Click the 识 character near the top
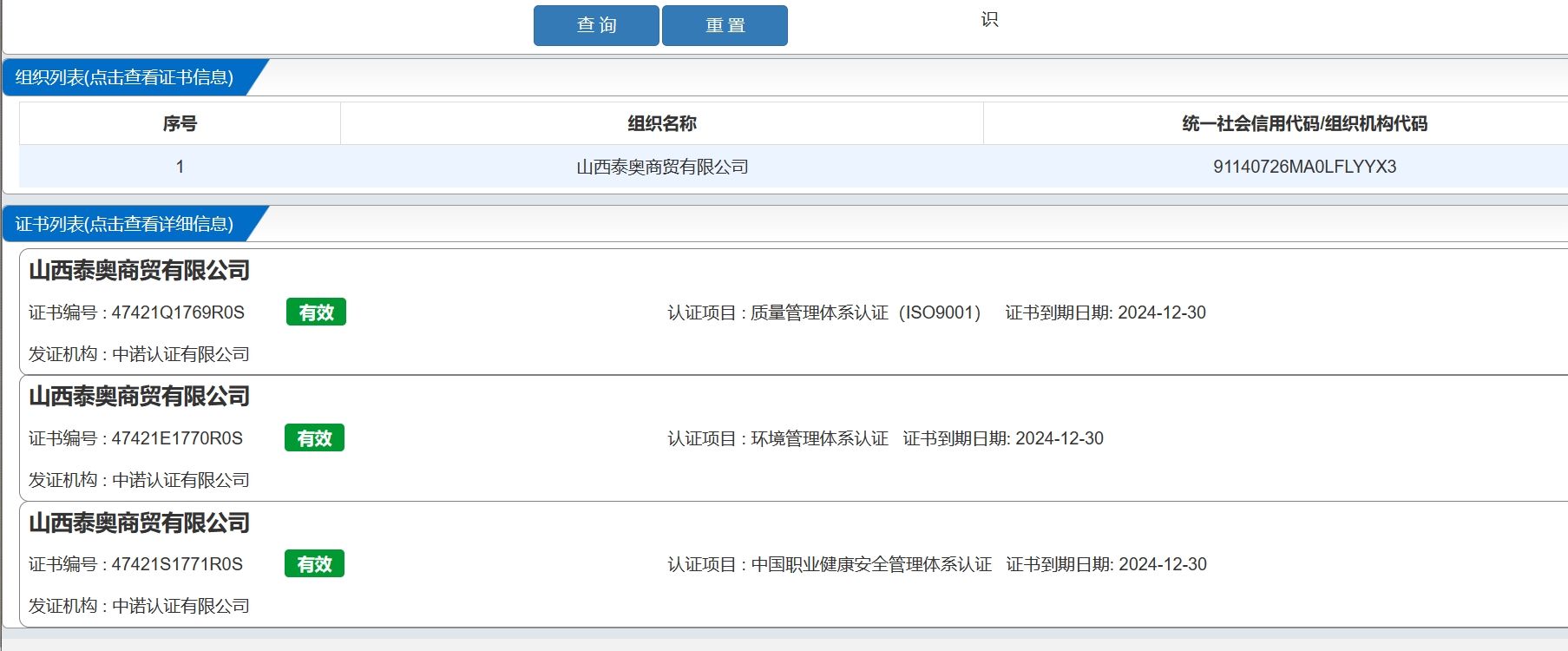The width and height of the screenshot is (1568, 651). 989,19
